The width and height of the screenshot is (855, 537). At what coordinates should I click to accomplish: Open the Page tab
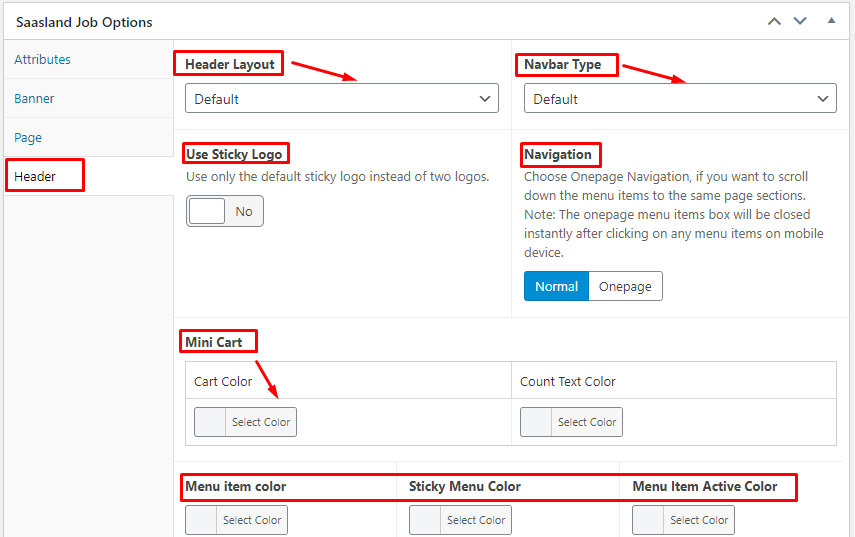pyautogui.click(x=28, y=137)
